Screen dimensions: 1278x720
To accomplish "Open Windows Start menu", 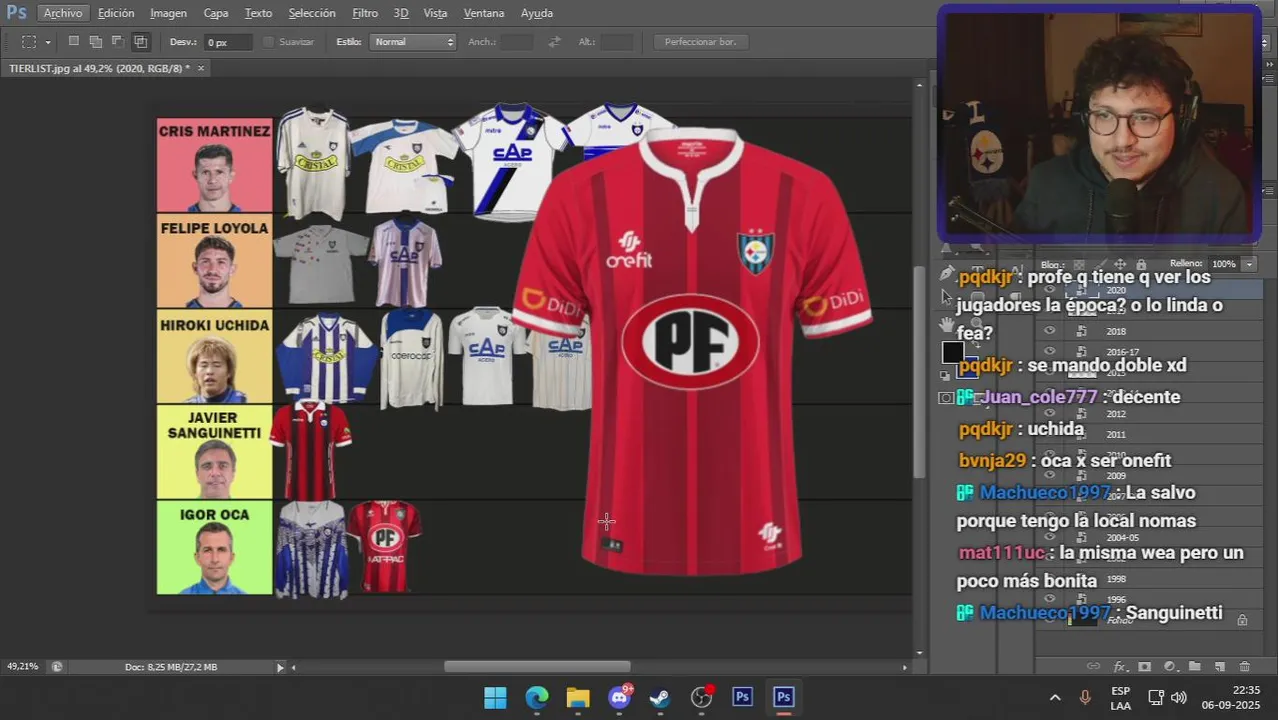I will [495, 697].
